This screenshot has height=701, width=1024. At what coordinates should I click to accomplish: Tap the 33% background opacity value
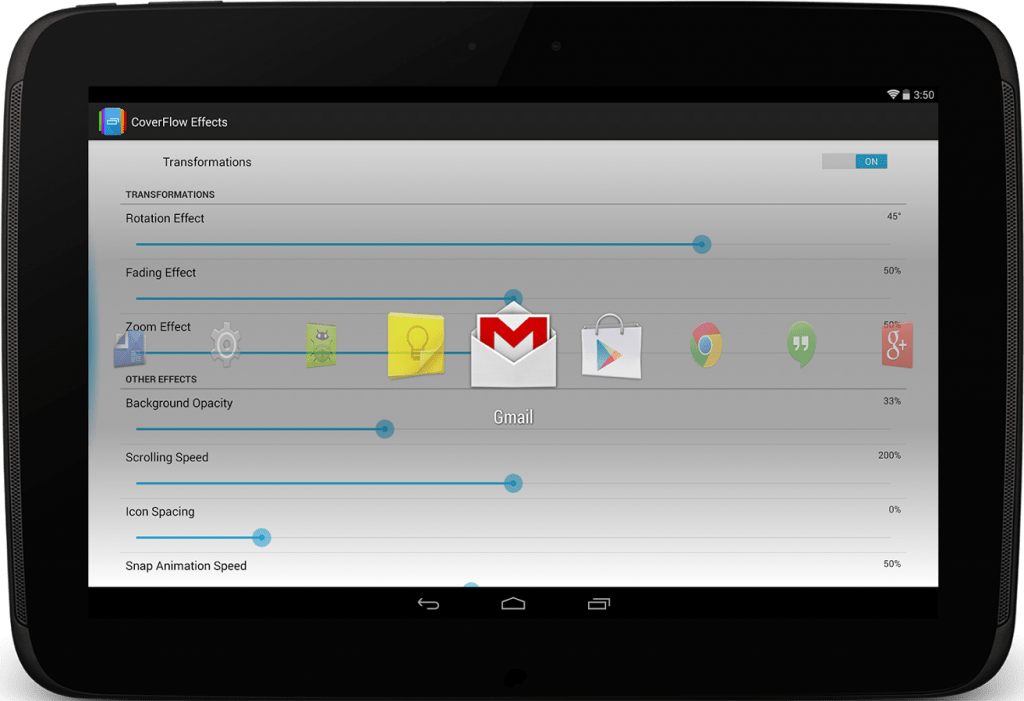click(892, 401)
